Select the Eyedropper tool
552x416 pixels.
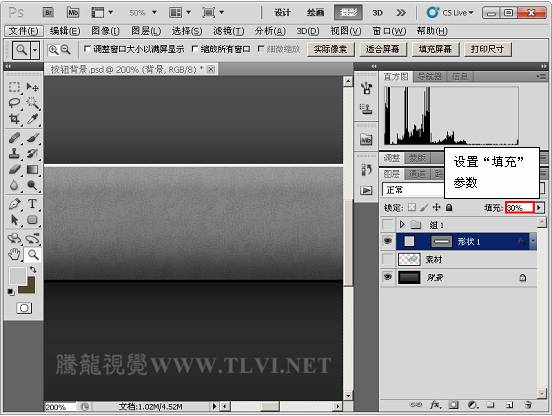tap(32, 119)
